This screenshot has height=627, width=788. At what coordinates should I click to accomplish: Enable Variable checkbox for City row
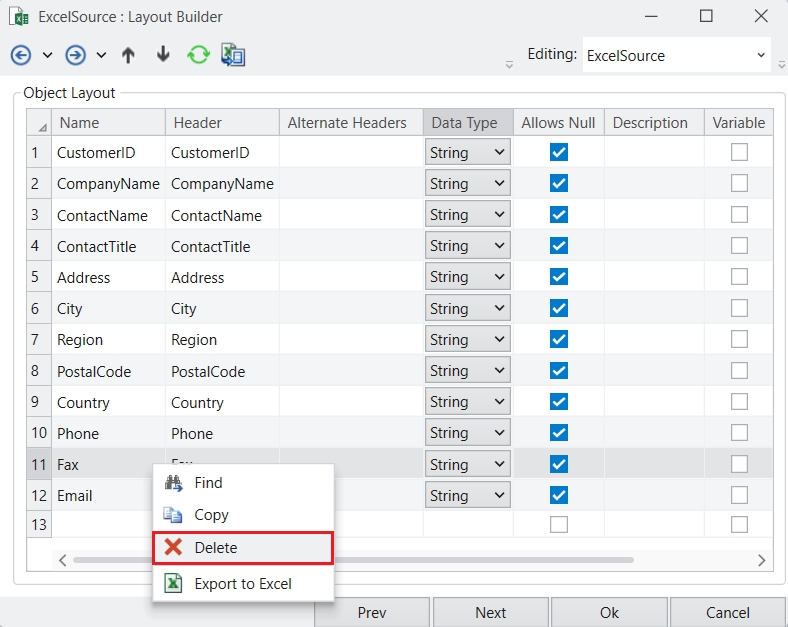click(x=739, y=309)
